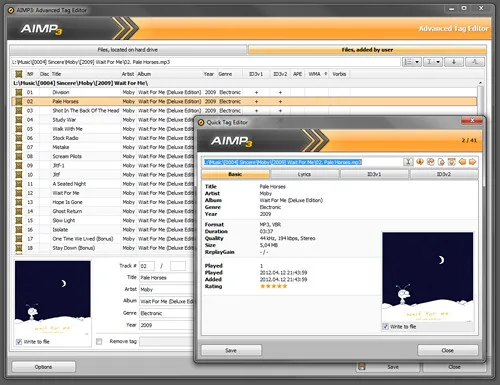Viewport: 500px width, 385px height.
Task: Click the floppy disk icon next to Save
Action: click(361, 367)
